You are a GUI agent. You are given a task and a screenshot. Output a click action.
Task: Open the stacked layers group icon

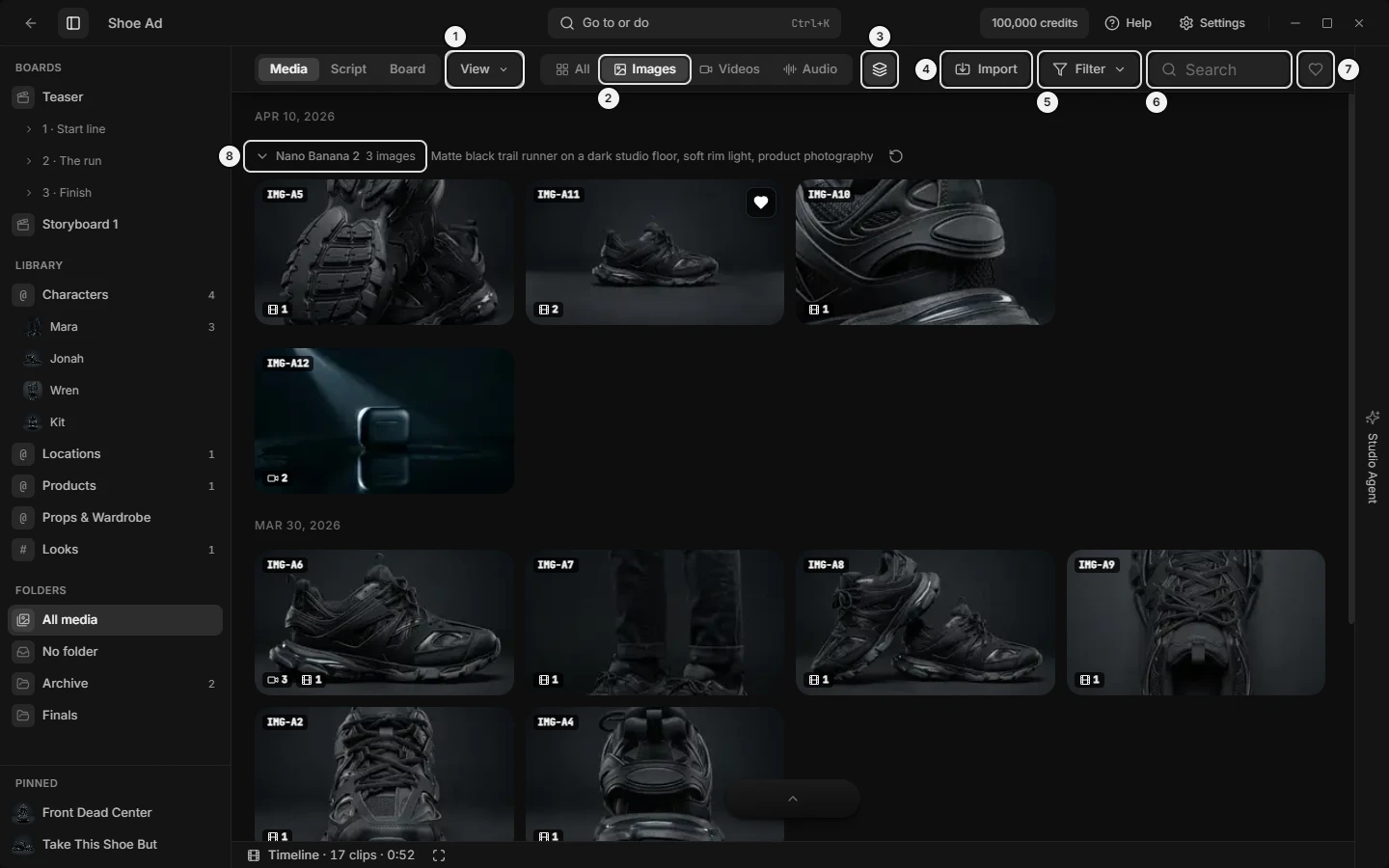click(880, 69)
